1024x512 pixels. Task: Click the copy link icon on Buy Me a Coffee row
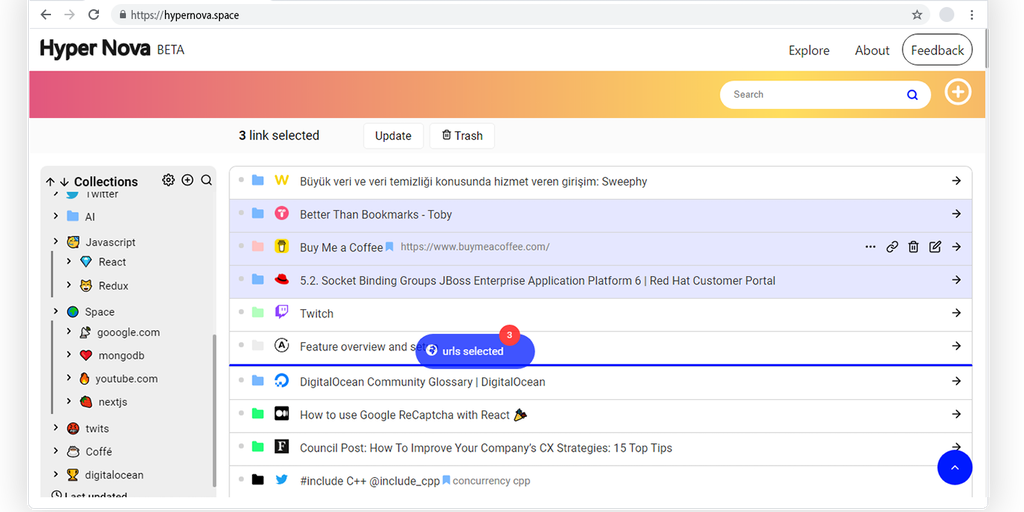(x=892, y=247)
